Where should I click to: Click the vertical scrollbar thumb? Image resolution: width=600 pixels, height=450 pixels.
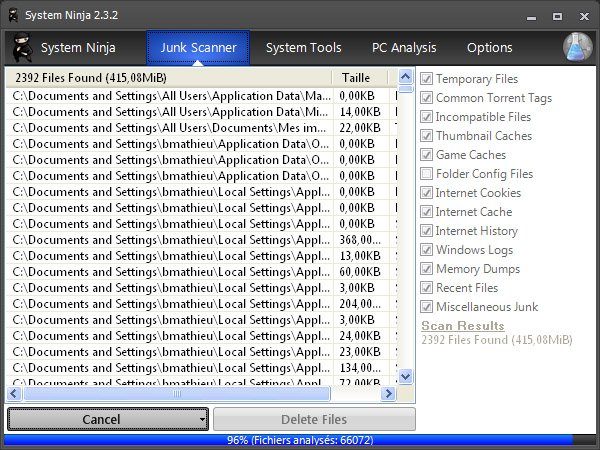405,89
